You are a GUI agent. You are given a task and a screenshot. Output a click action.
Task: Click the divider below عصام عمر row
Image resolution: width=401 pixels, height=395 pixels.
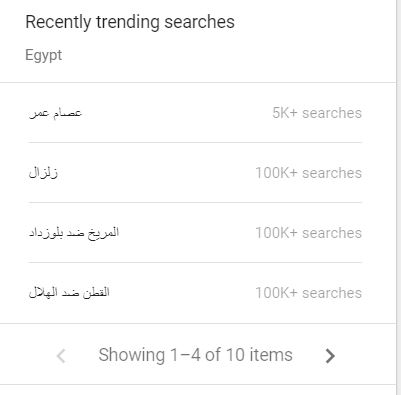click(195, 142)
